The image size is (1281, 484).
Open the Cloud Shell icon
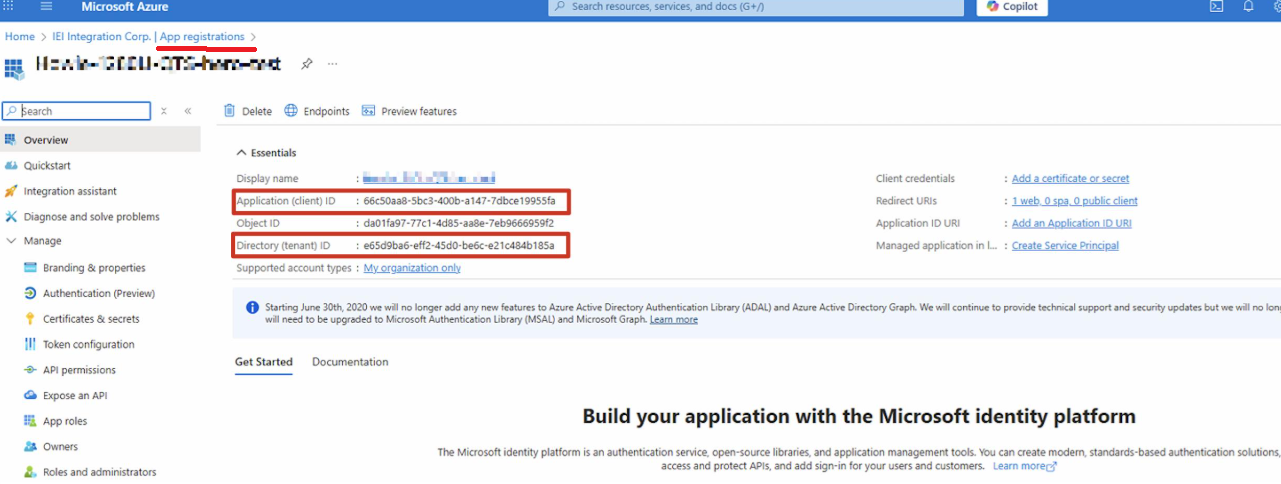point(1216,6)
